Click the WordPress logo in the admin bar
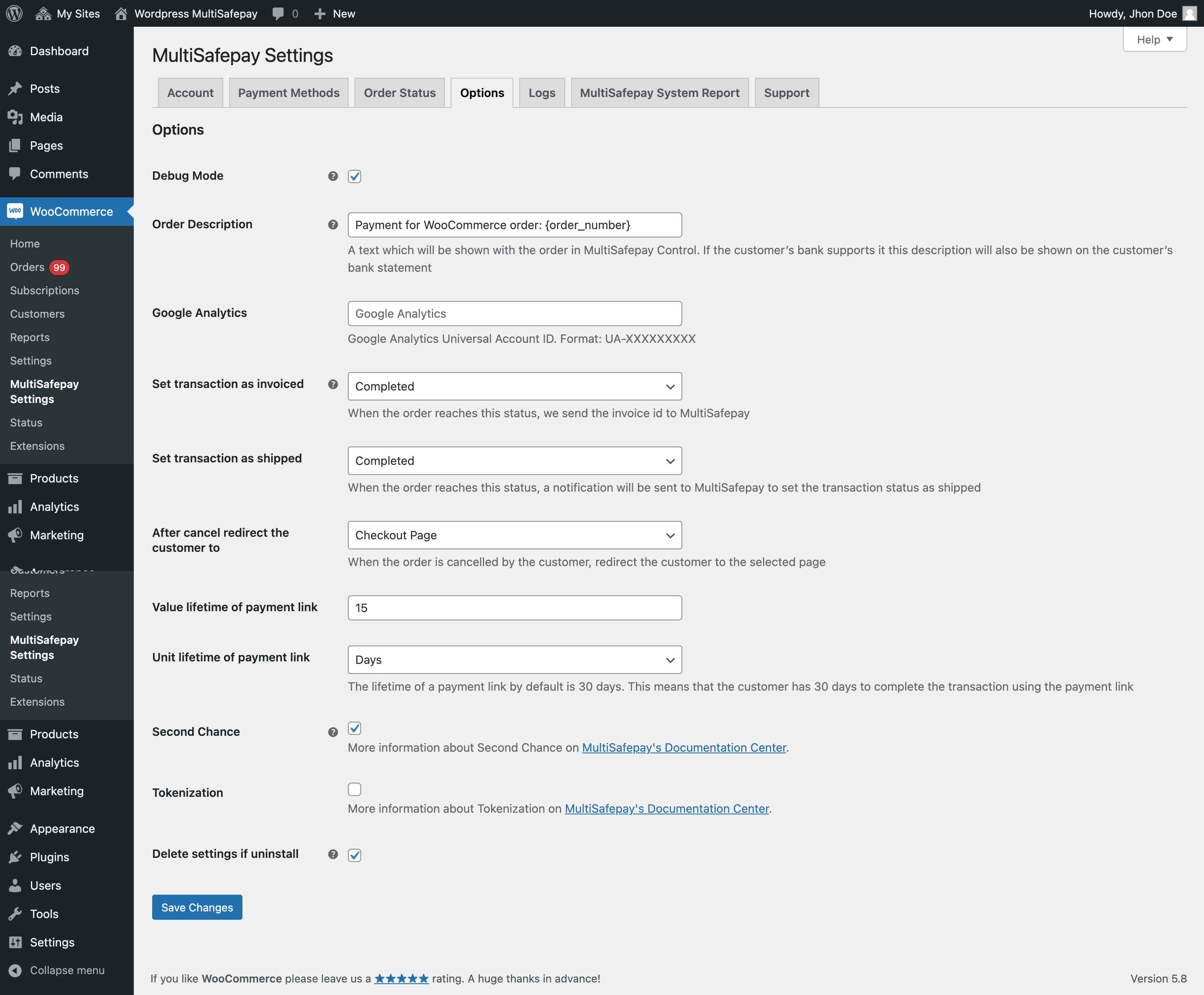 point(14,13)
